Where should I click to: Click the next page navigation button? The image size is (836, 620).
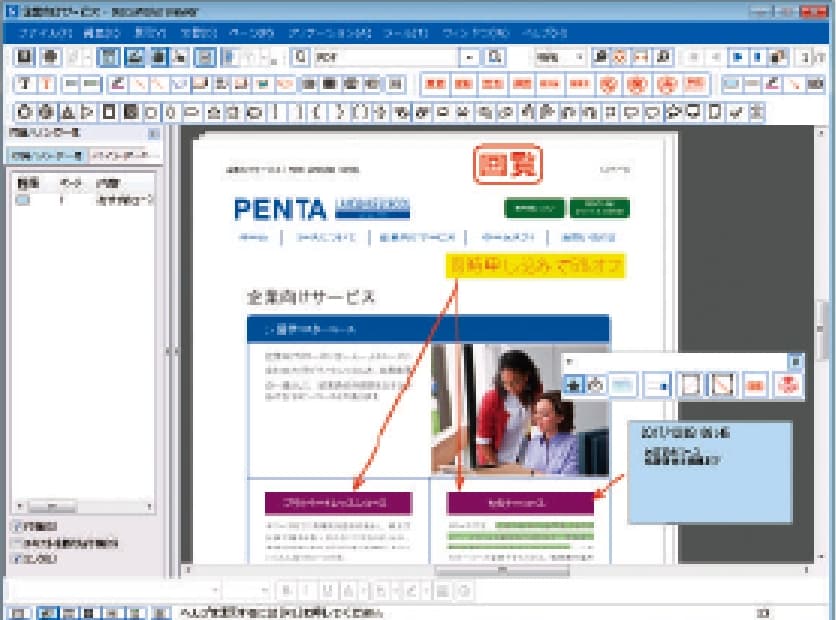tap(738, 57)
